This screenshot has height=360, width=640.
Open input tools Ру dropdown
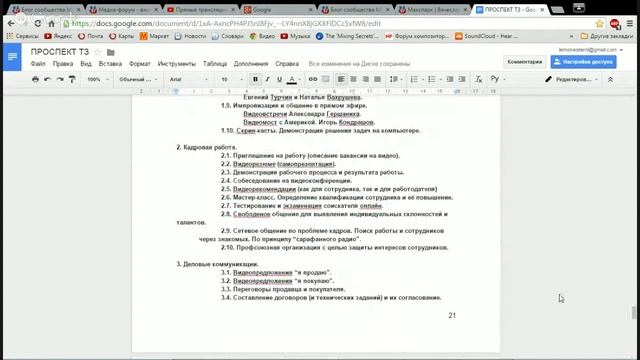coord(498,79)
